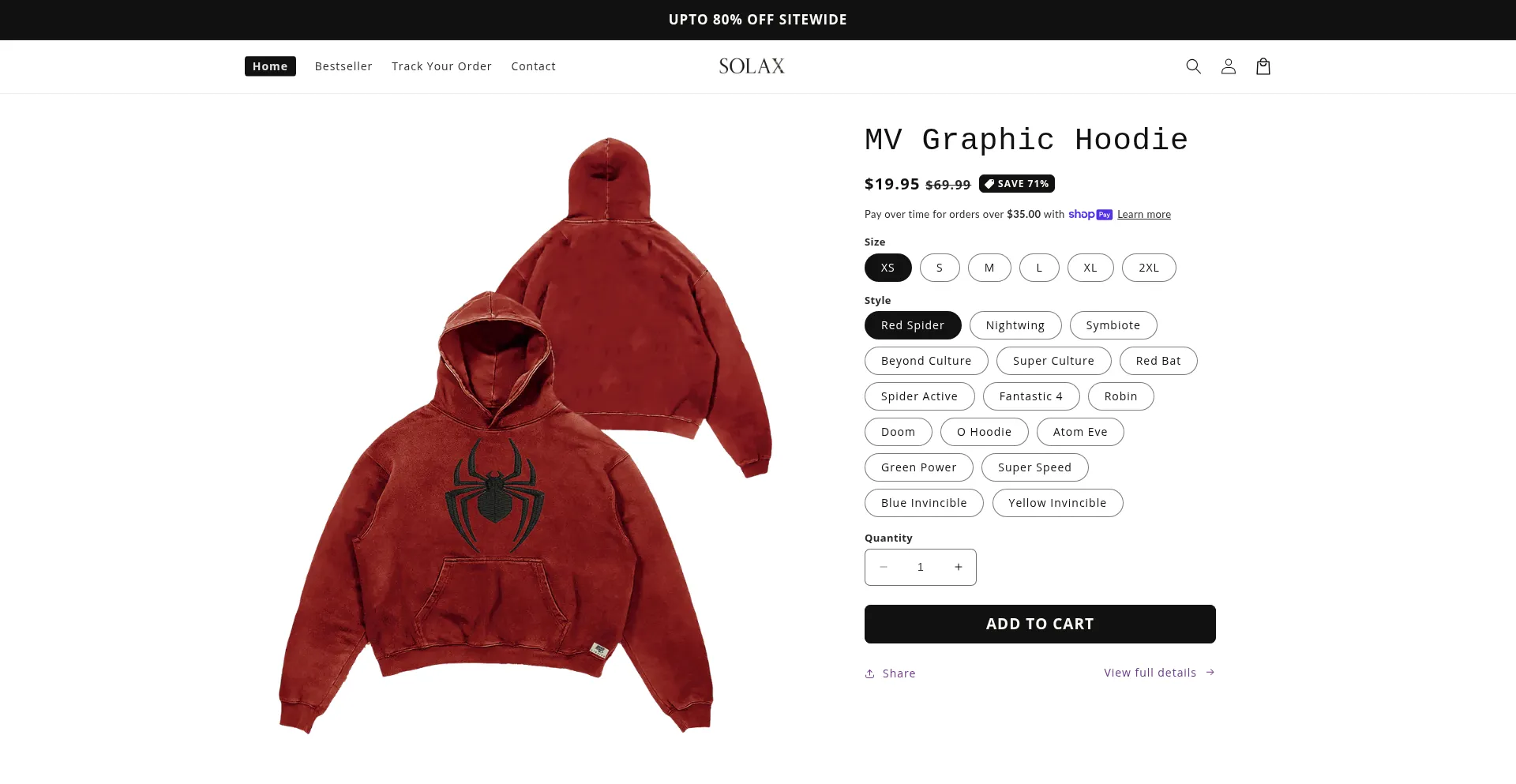Open the View full details link

point(1159,673)
